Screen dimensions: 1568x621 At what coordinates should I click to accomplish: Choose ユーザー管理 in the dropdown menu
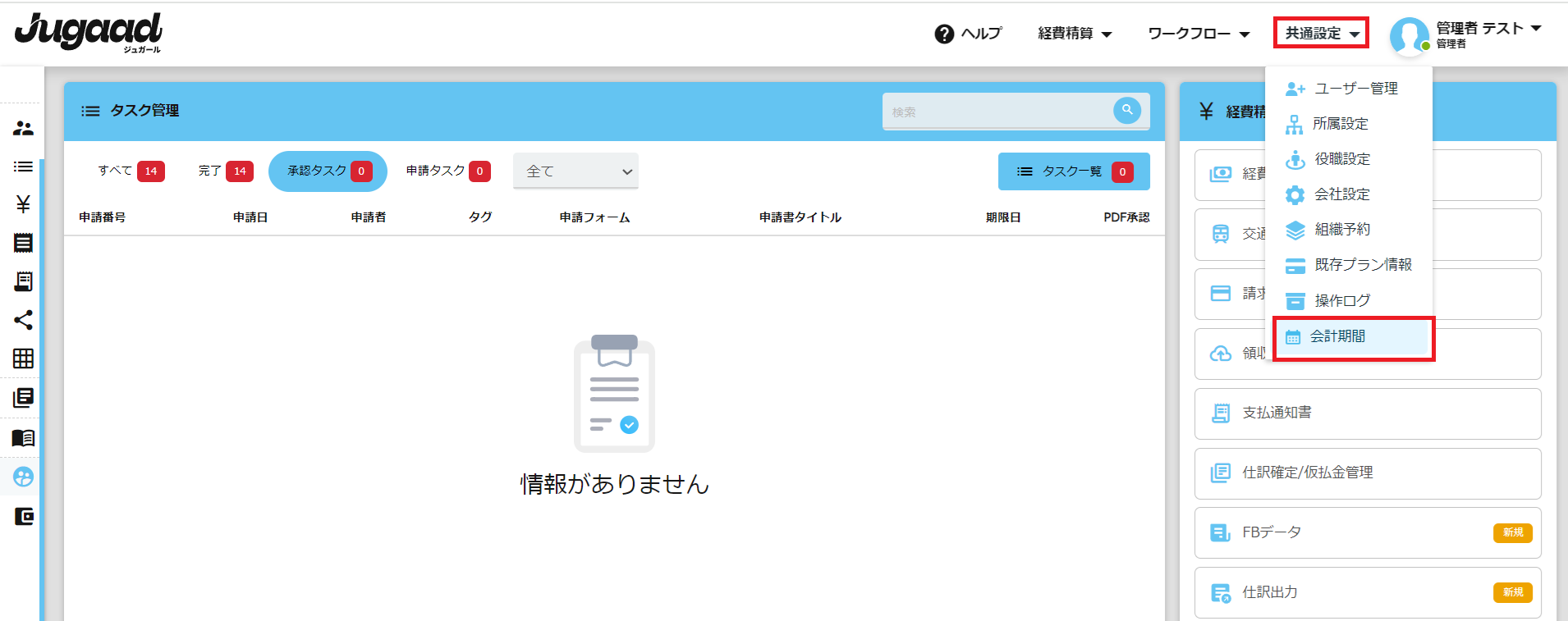pyautogui.click(x=1355, y=89)
